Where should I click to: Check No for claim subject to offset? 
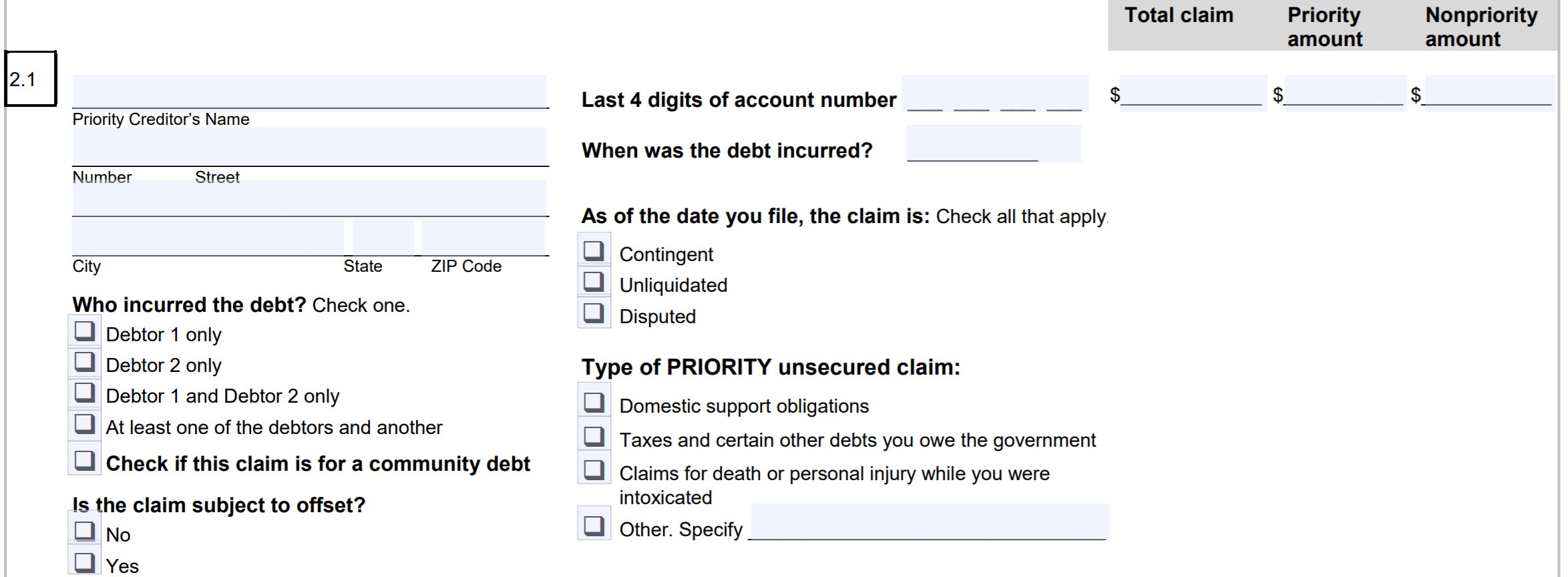(x=85, y=531)
